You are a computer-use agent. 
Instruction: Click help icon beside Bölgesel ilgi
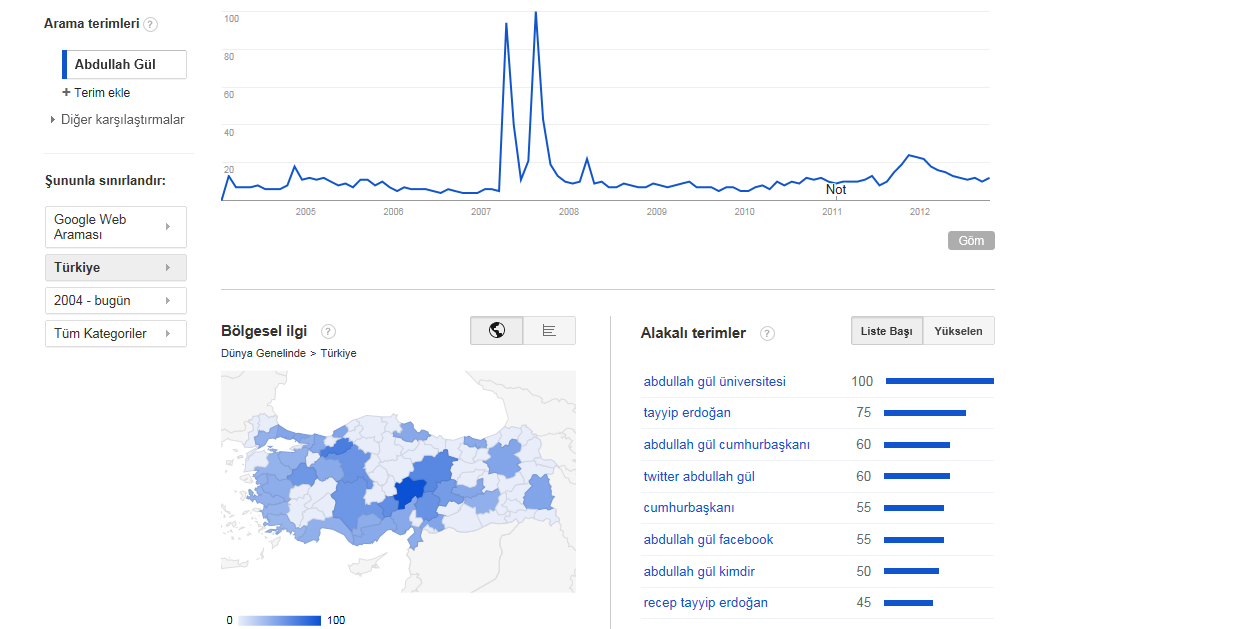[328, 332]
